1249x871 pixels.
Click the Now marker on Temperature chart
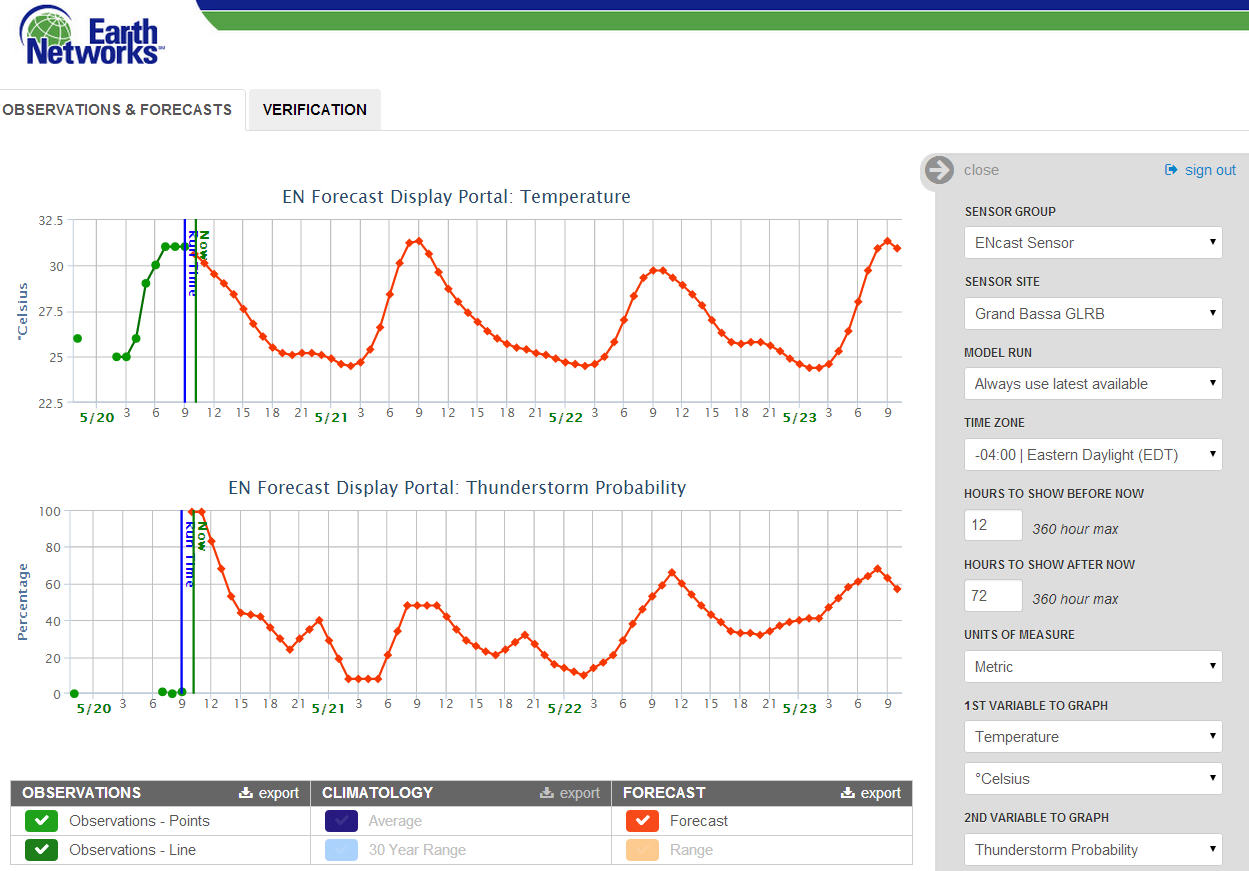pos(203,246)
